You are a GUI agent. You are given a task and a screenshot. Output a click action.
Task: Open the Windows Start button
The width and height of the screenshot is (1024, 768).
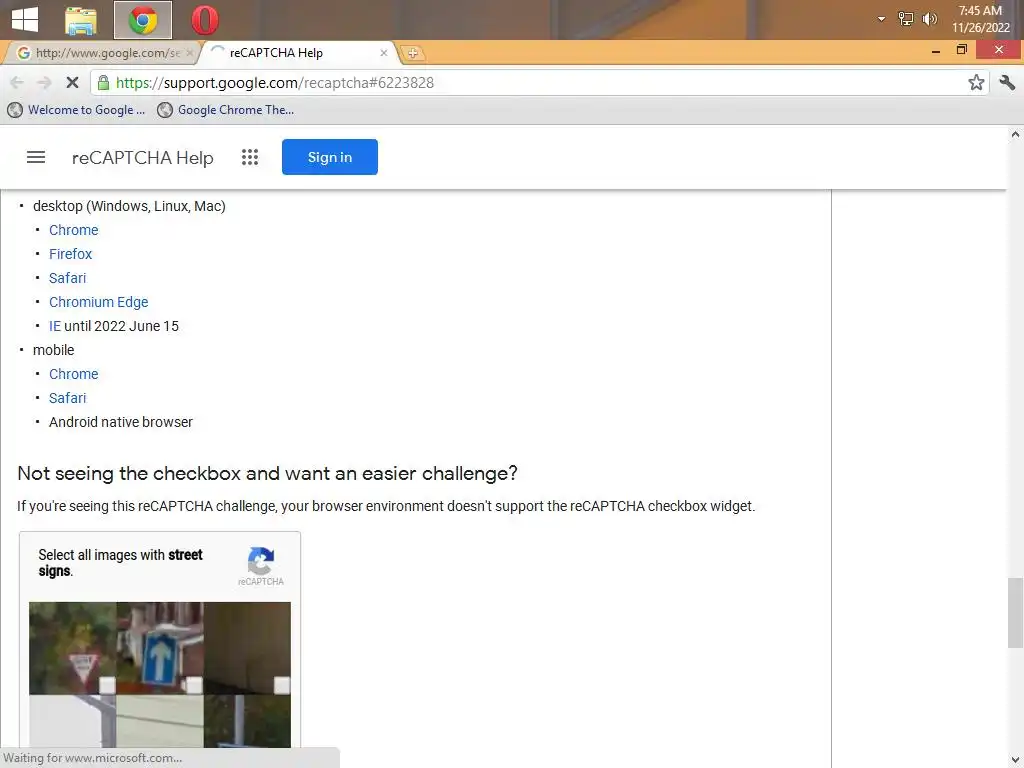point(25,20)
